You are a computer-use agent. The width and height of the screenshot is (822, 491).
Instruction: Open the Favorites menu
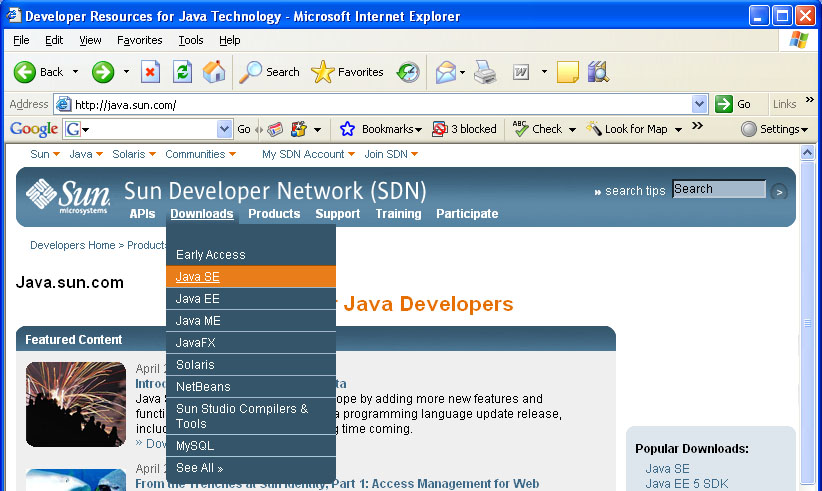point(139,40)
